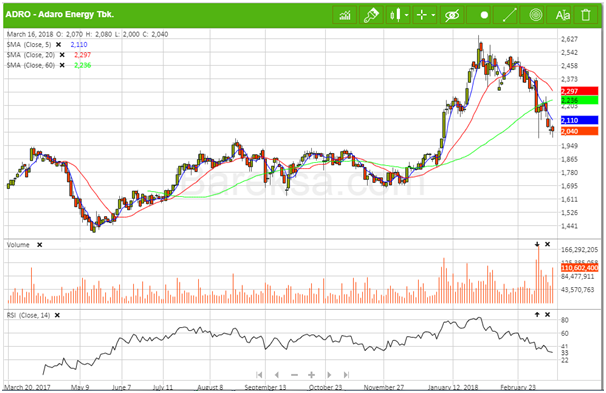Remove the SMA (Close, 60) indicator
The height and width of the screenshot is (393, 606).
(62, 65)
